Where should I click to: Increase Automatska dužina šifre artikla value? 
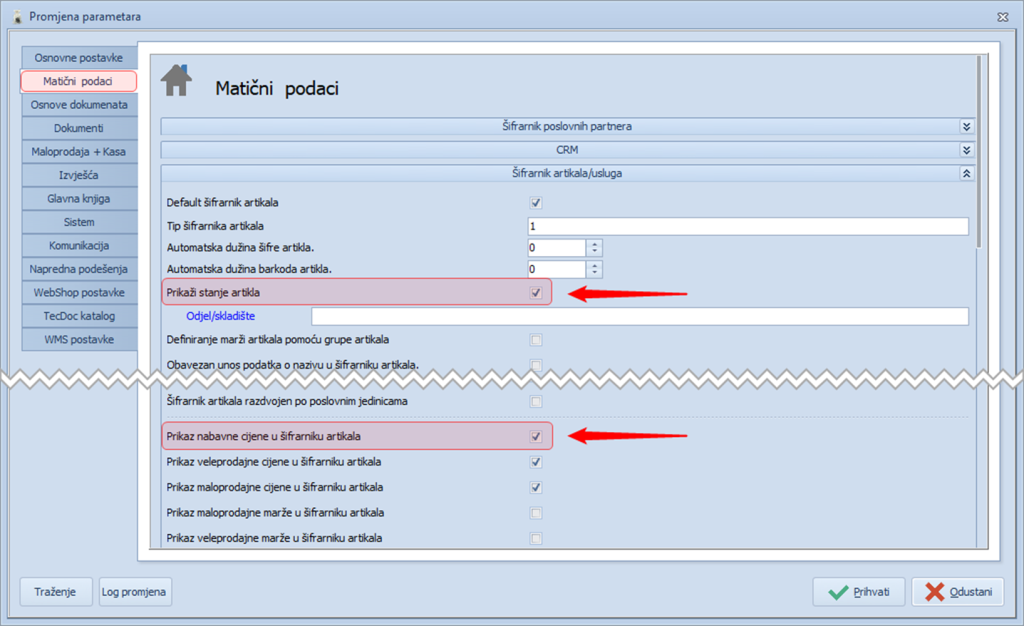[595, 243]
